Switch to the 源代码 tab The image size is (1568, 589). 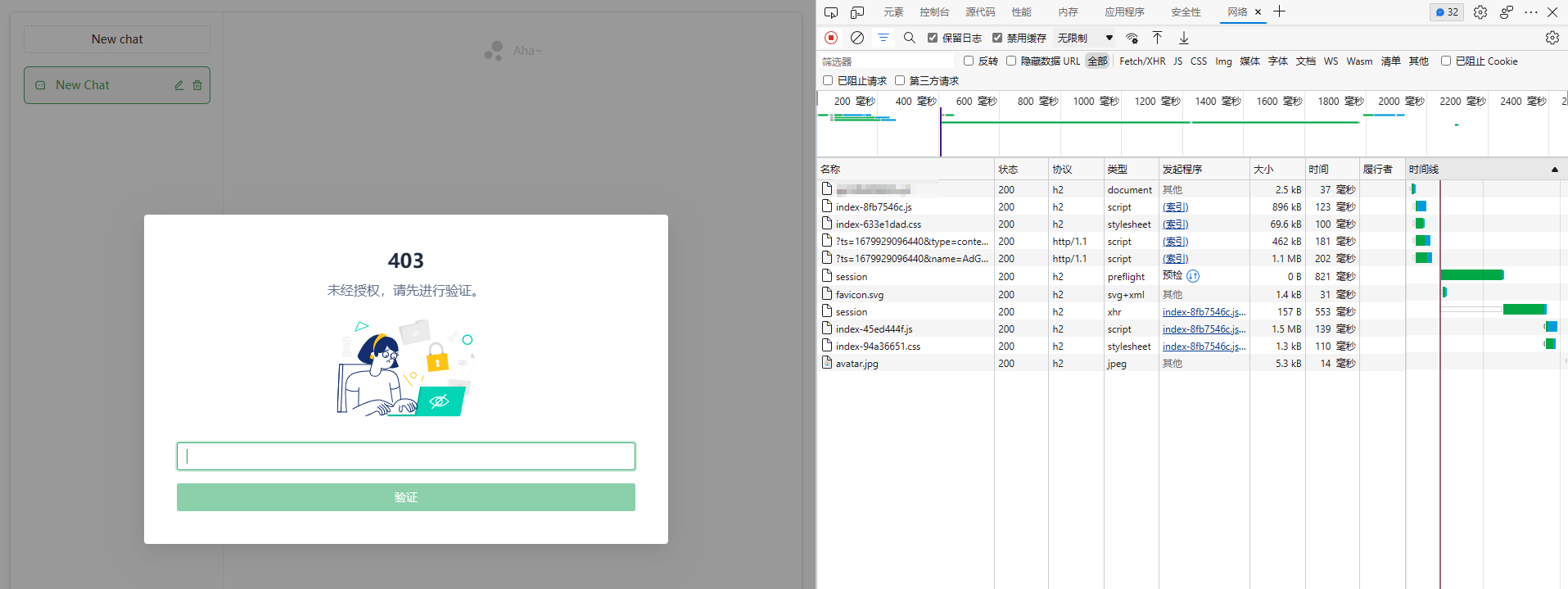980,12
